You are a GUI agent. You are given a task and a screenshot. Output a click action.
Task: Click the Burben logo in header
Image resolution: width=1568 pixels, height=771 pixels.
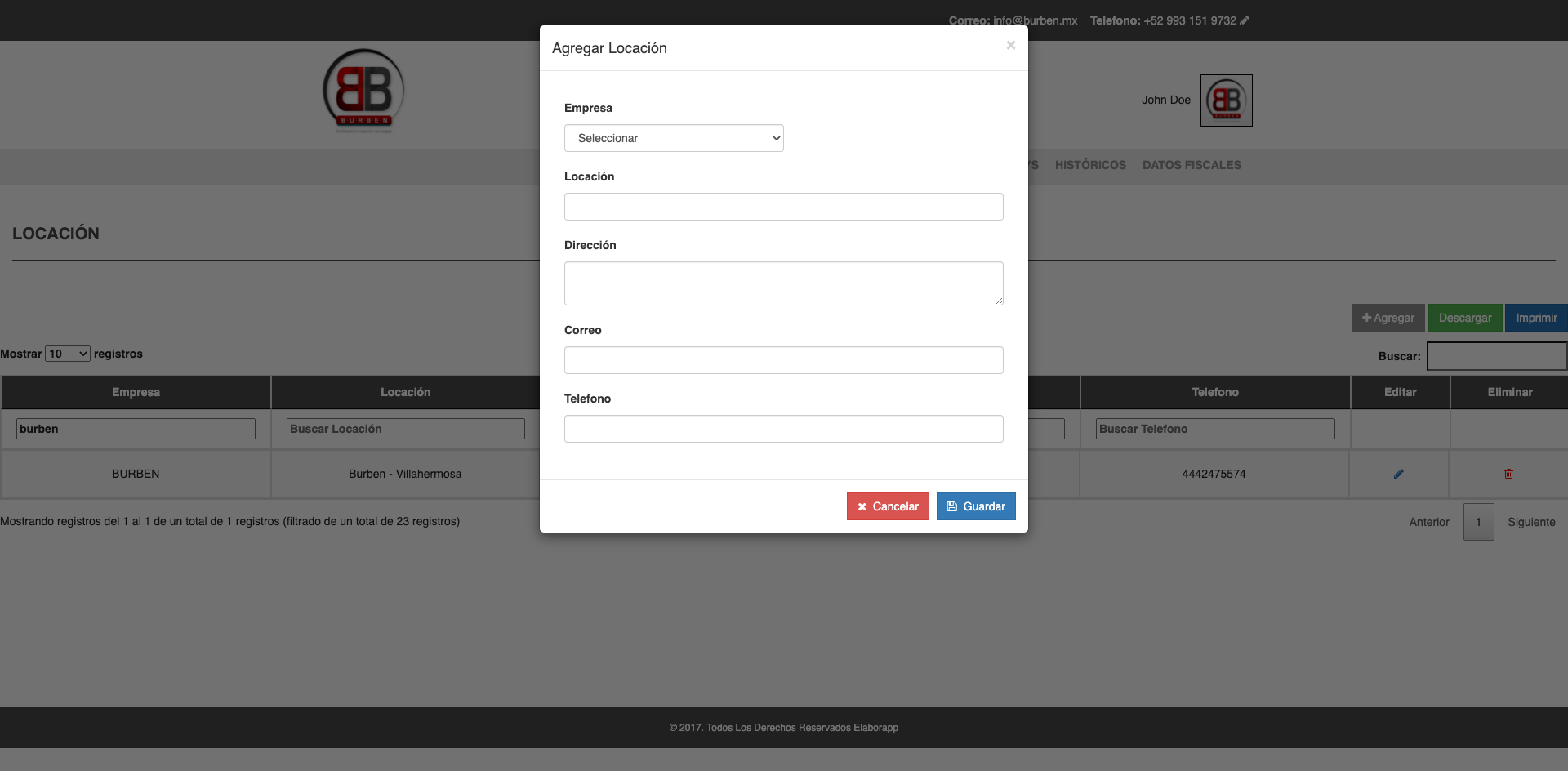coord(363,91)
